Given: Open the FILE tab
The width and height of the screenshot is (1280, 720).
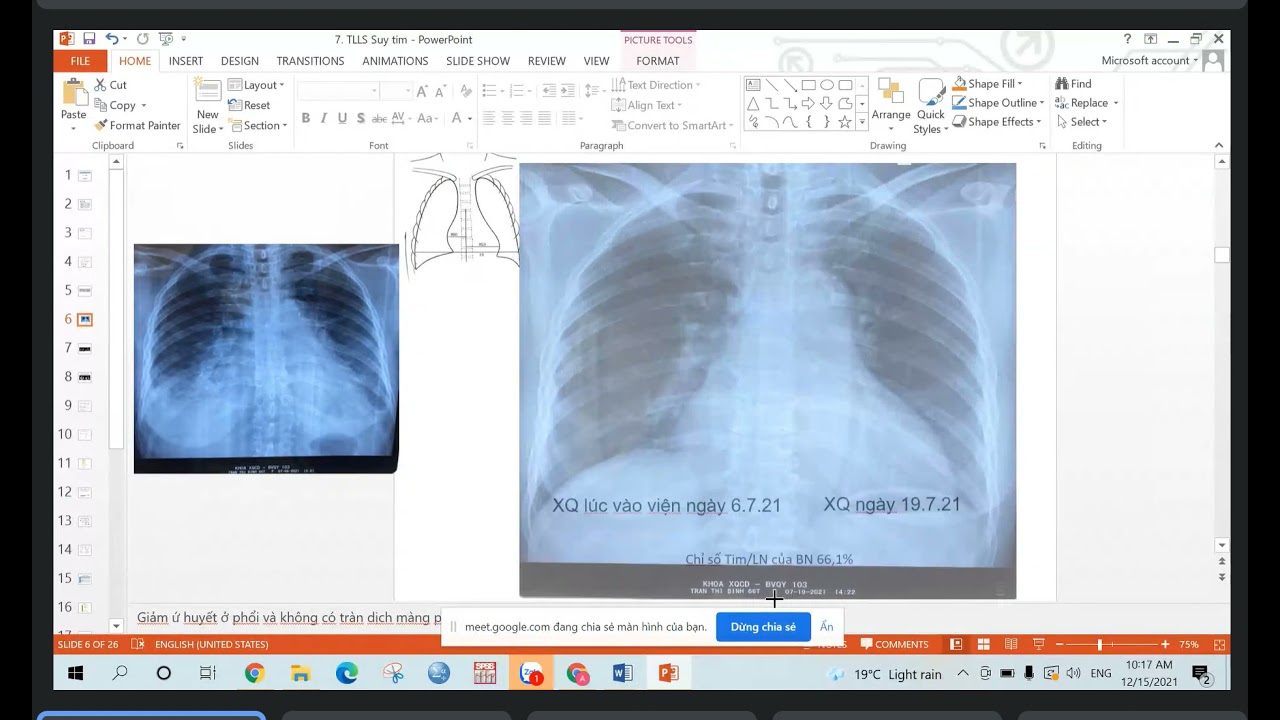Looking at the screenshot, I should (x=80, y=61).
